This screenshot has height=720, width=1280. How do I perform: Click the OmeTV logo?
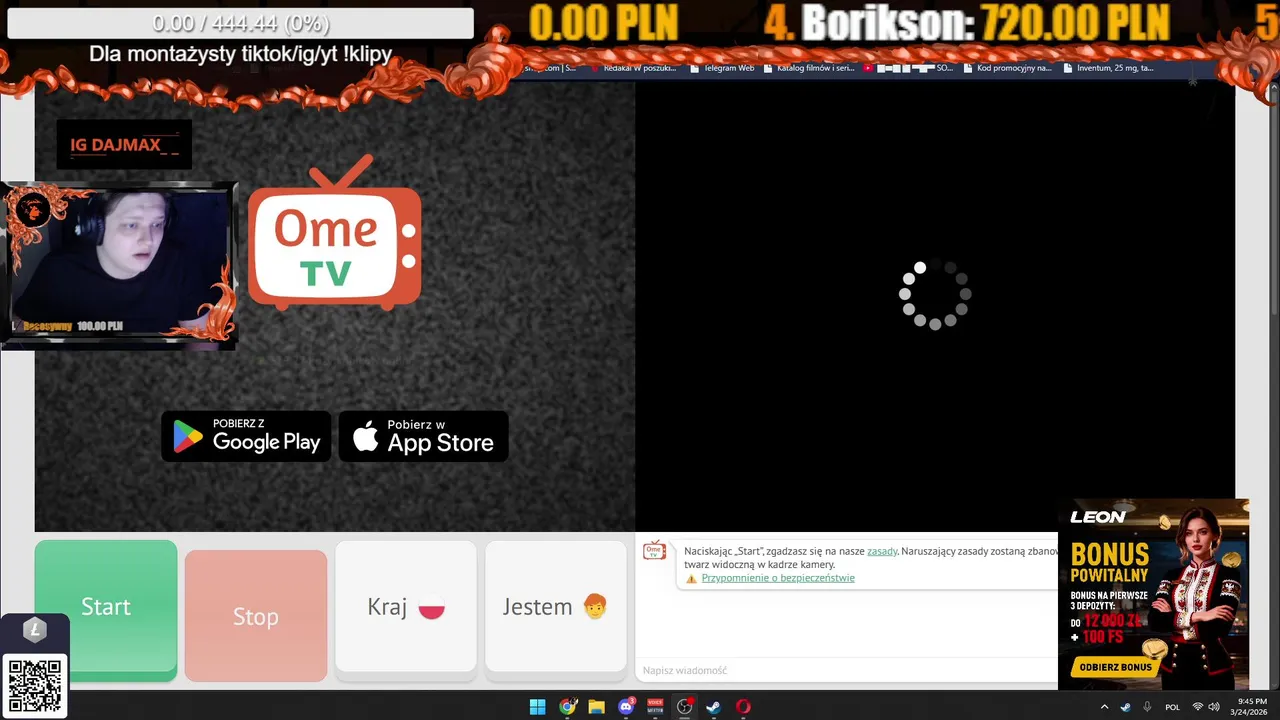[335, 232]
